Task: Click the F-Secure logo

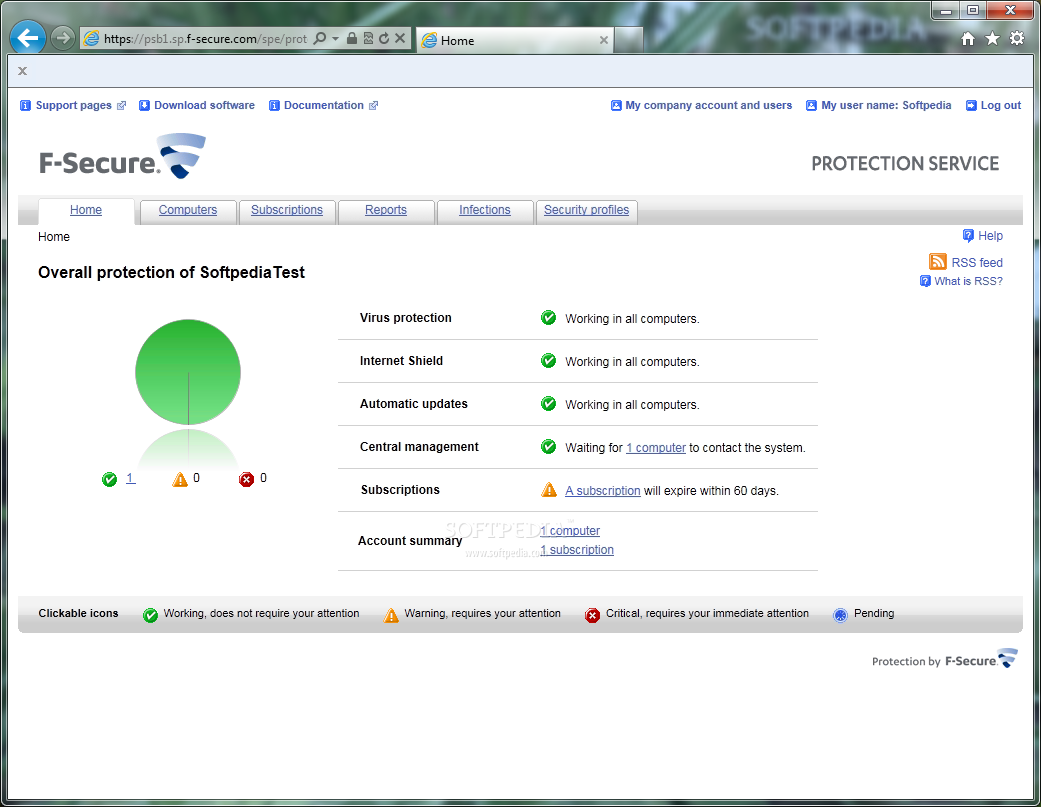Action: pyautogui.click(x=123, y=157)
